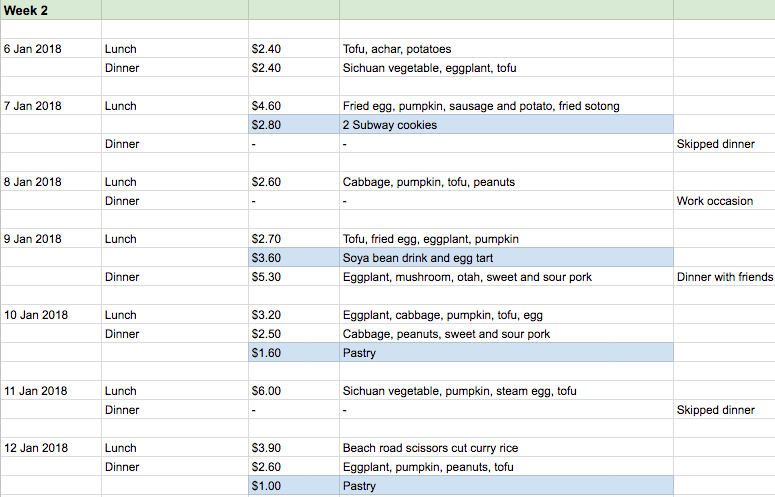775x497 pixels.
Task: Click the "Dinner with friends" note cell
Action: (x=724, y=277)
